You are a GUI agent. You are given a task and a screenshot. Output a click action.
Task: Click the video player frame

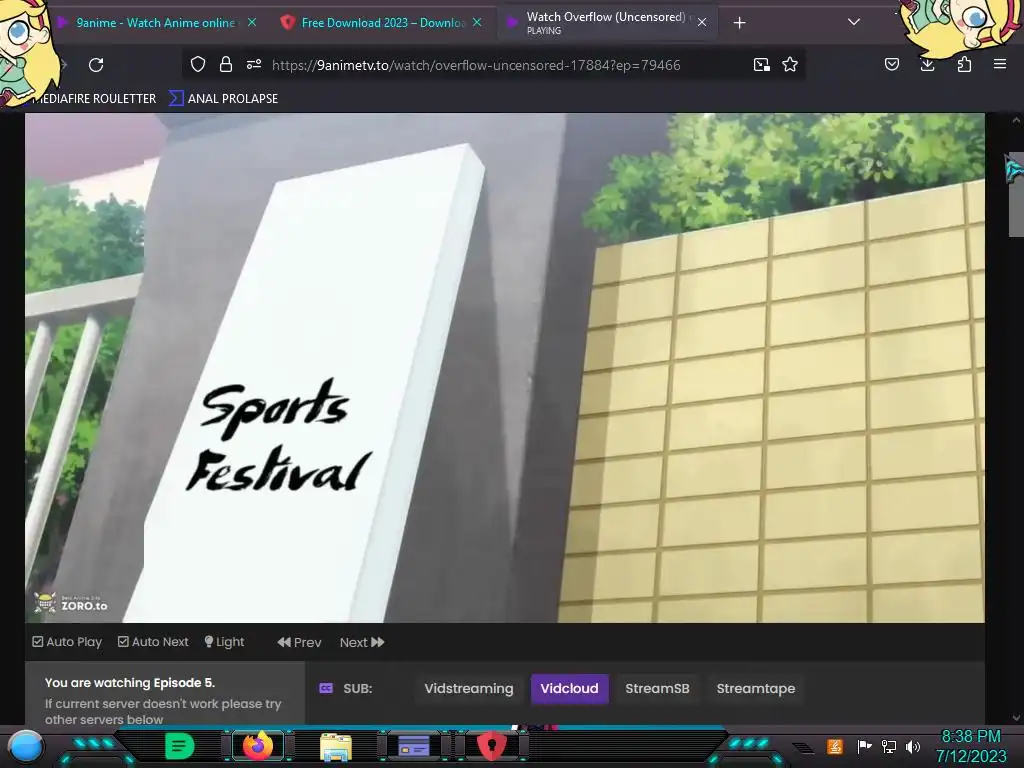click(x=505, y=368)
